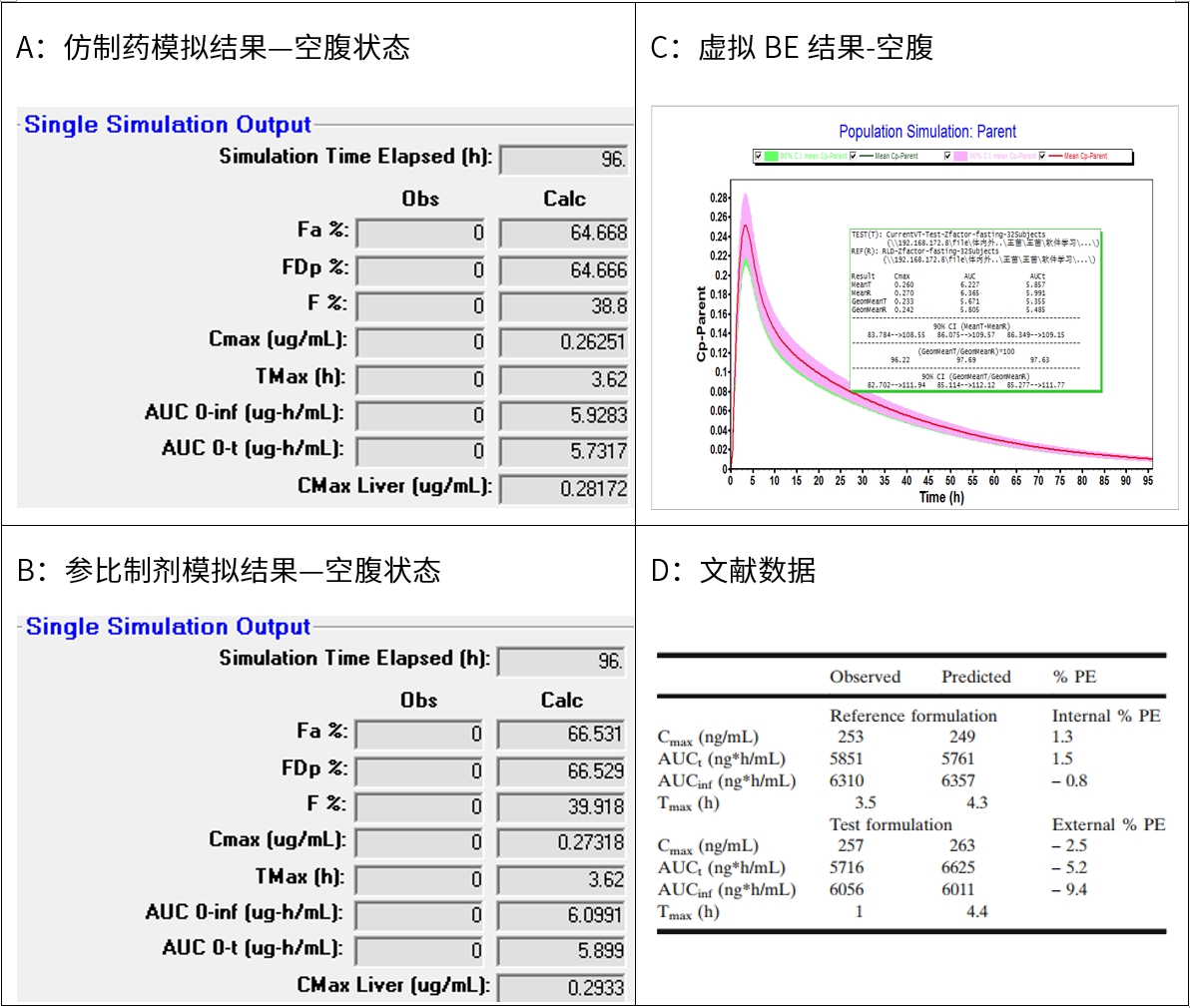Click the pink legend color swatch
The height and width of the screenshot is (1008, 1190).
tap(960, 157)
